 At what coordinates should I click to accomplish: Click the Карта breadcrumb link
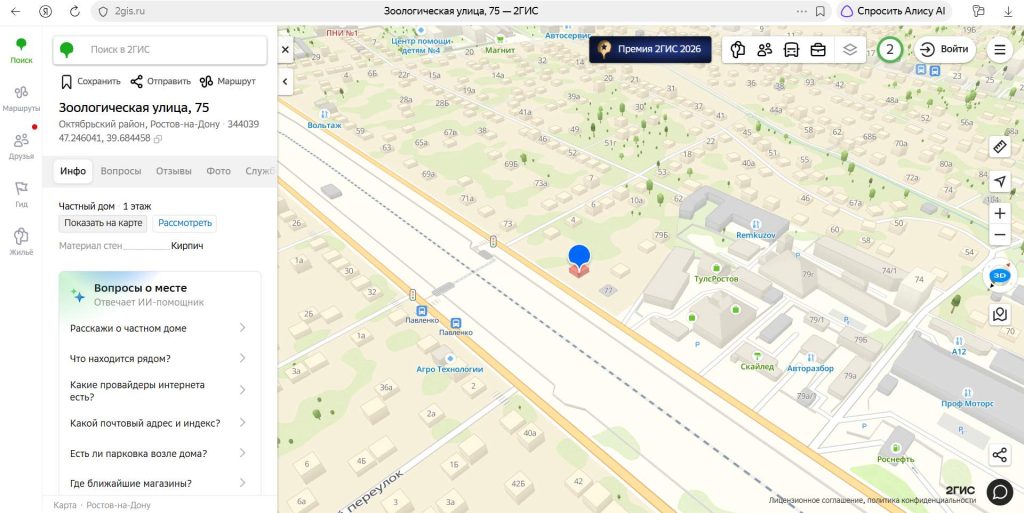[x=65, y=505]
